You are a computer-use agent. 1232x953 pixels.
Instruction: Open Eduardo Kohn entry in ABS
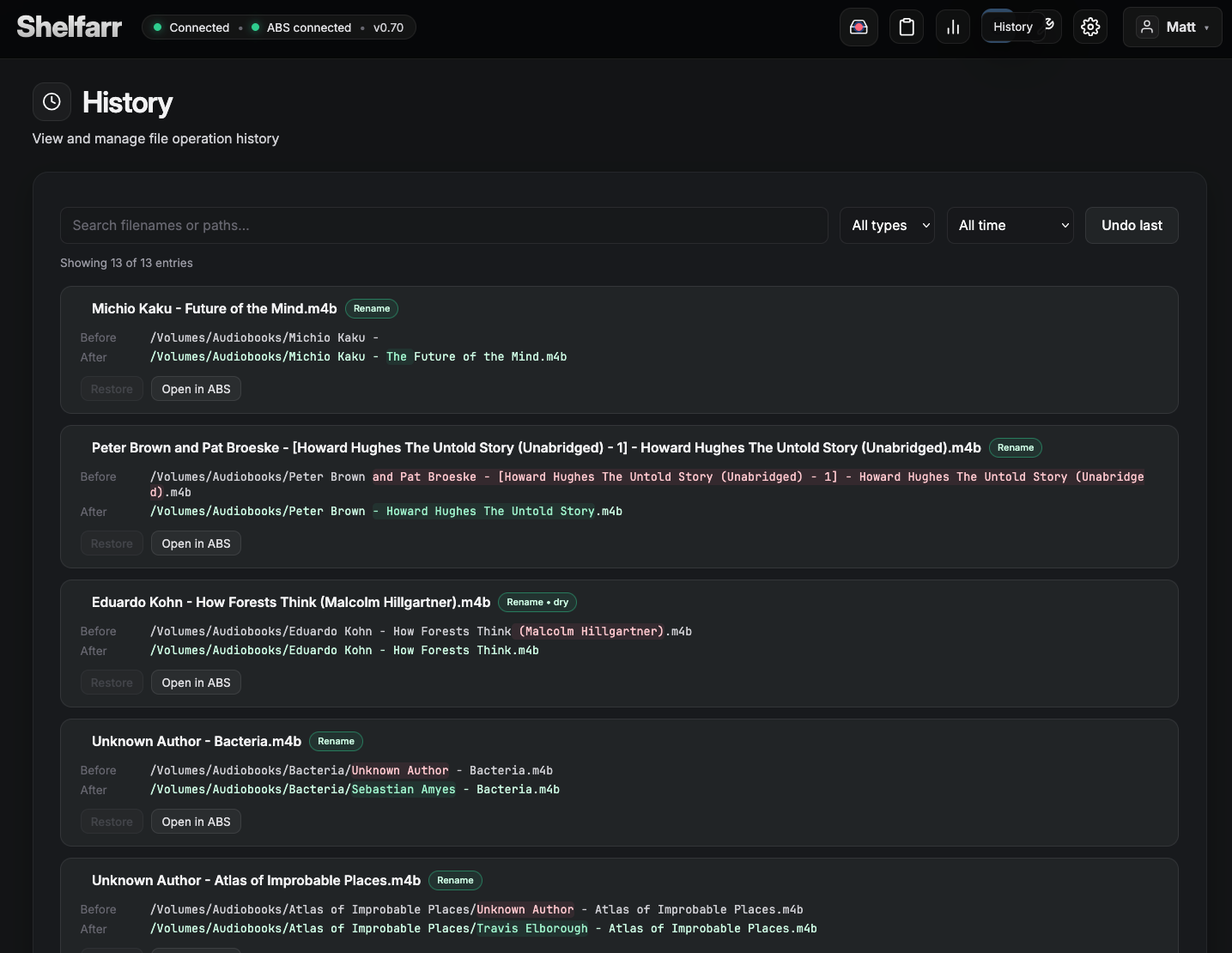(x=196, y=683)
